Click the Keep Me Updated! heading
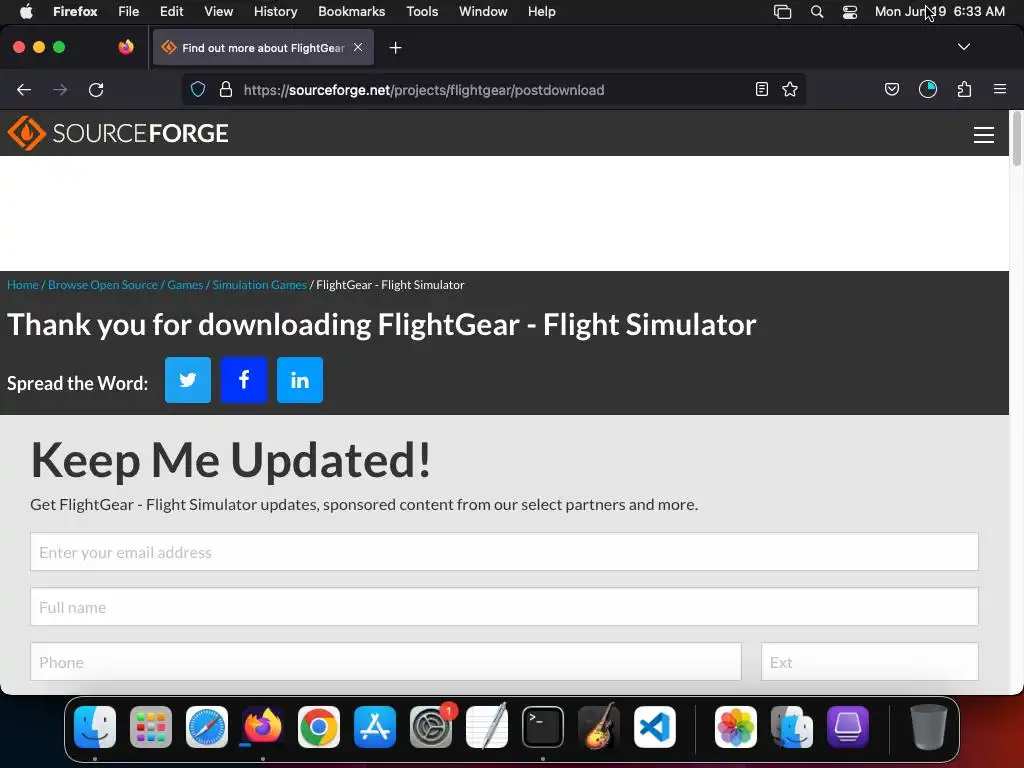Image resolution: width=1024 pixels, height=768 pixels. 231,460
